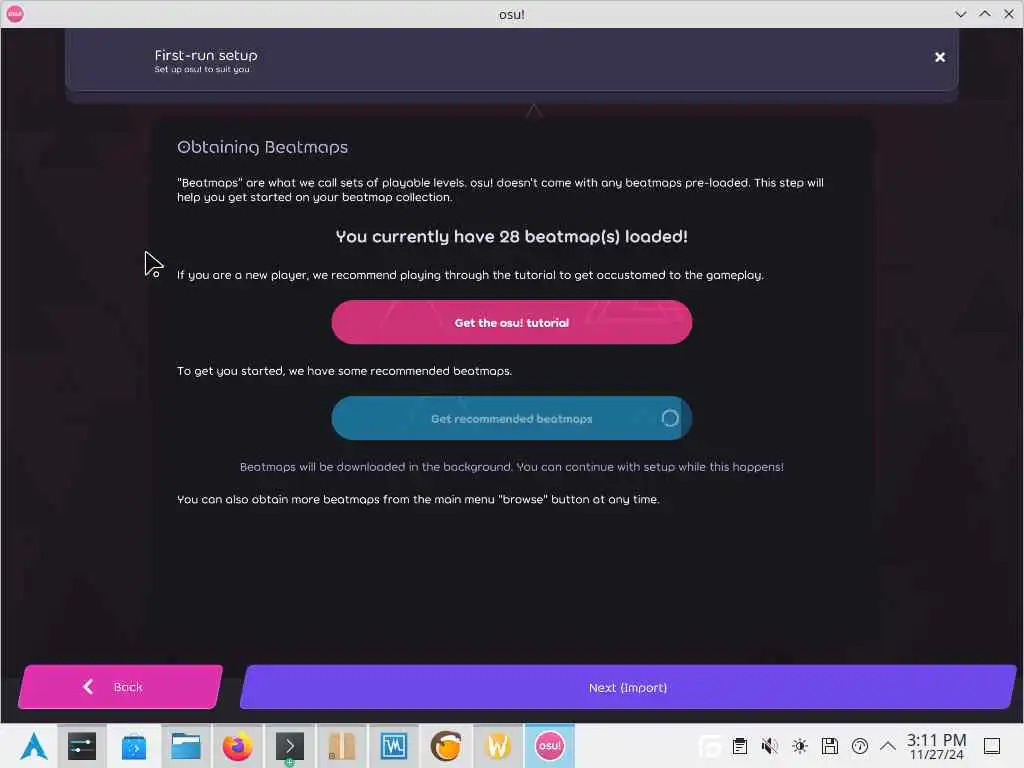Screen dimensions: 1024x768
Task: Click Get recommended beatmaps button
Action: pyautogui.click(x=511, y=419)
